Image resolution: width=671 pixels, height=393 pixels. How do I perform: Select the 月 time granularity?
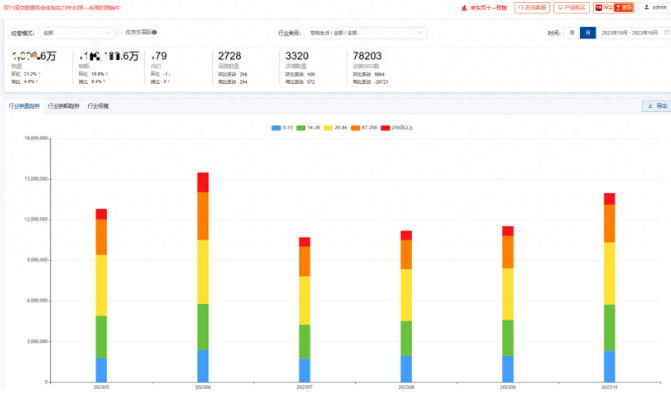[588, 33]
